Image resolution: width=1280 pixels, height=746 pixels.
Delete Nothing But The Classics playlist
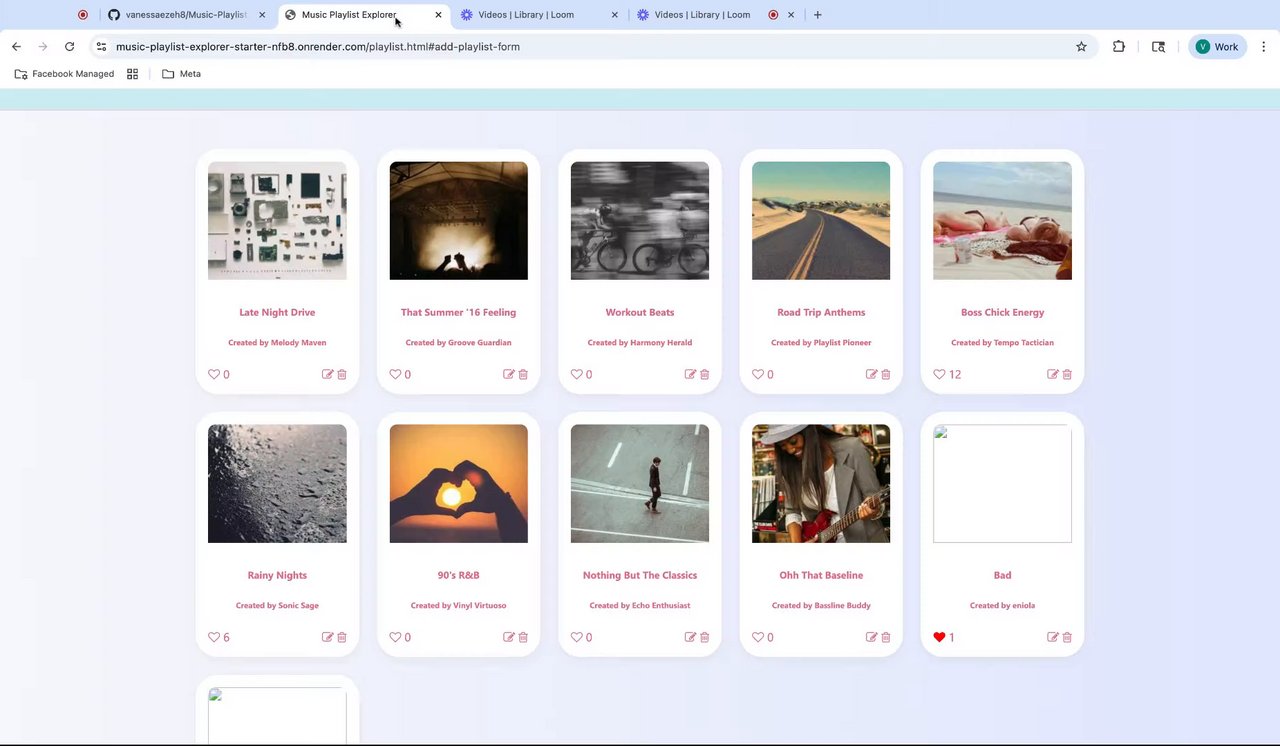pyautogui.click(x=704, y=637)
